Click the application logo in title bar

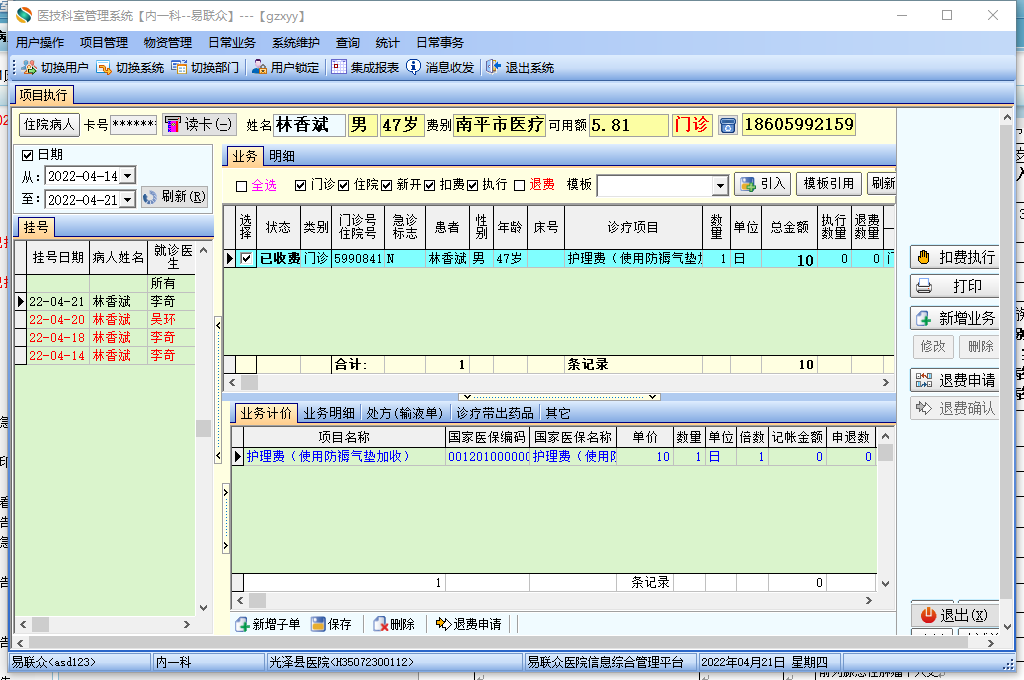(x=24, y=15)
